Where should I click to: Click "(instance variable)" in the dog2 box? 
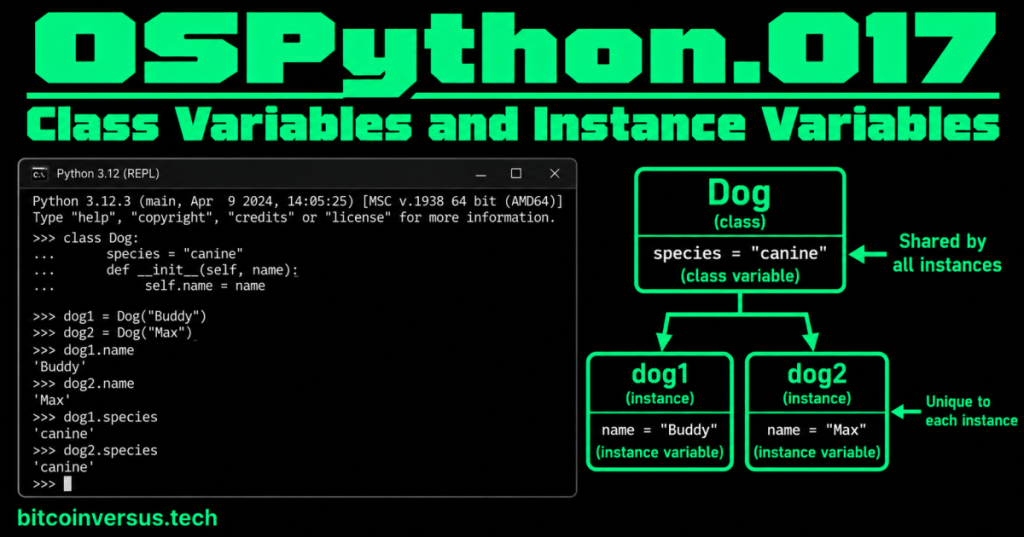pos(817,452)
